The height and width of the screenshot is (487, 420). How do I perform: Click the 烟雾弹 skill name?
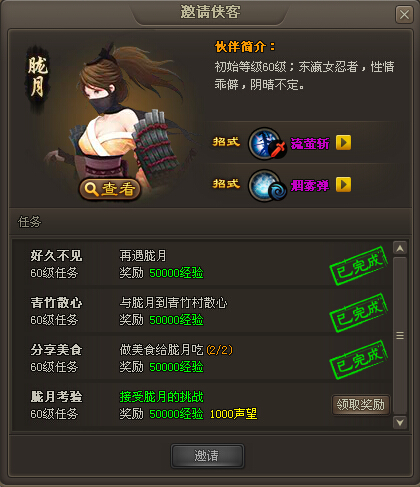tap(310, 186)
